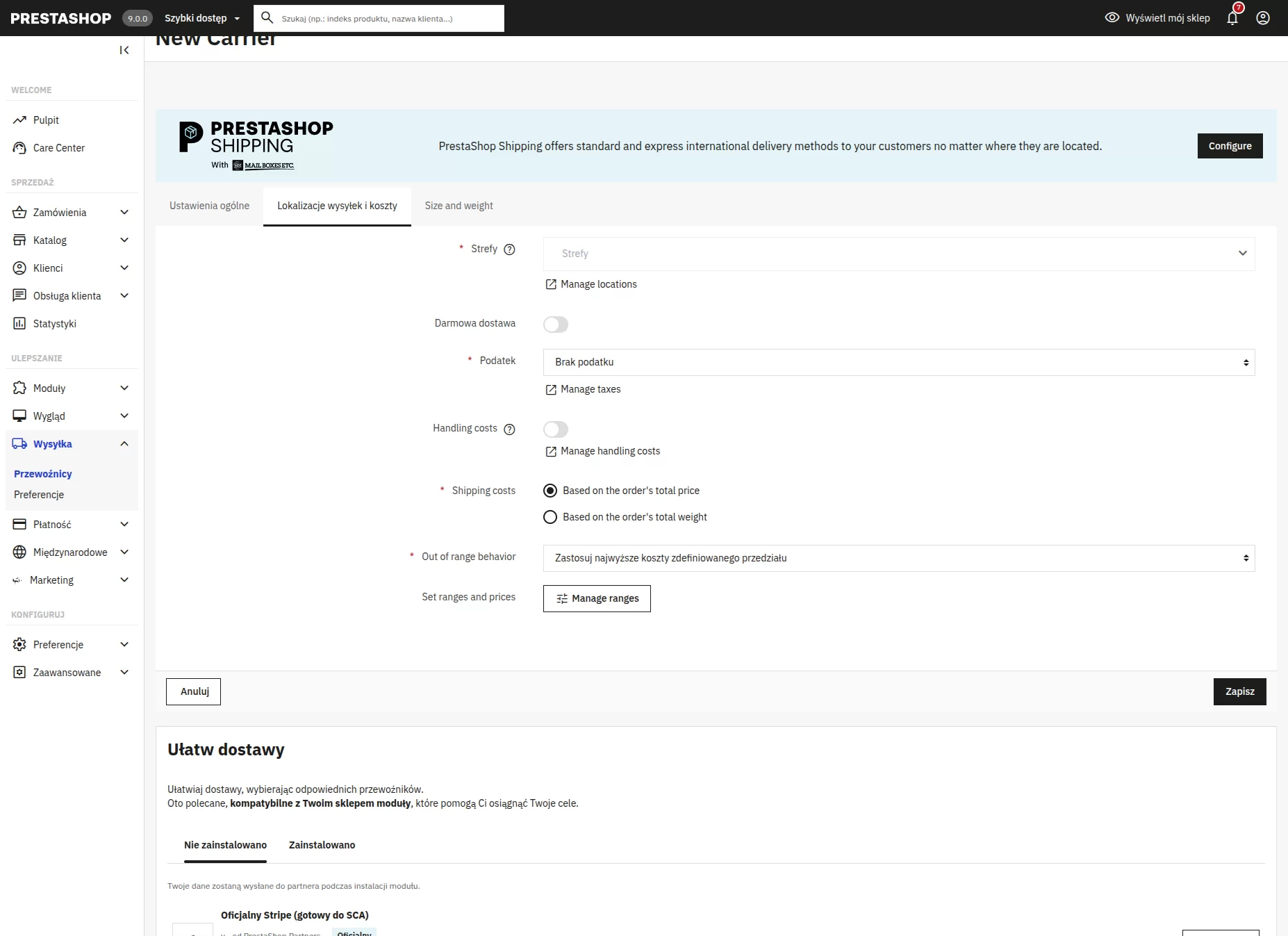Open the Strefy zones dropdown
1288x936 pixels.
(898, 254)
